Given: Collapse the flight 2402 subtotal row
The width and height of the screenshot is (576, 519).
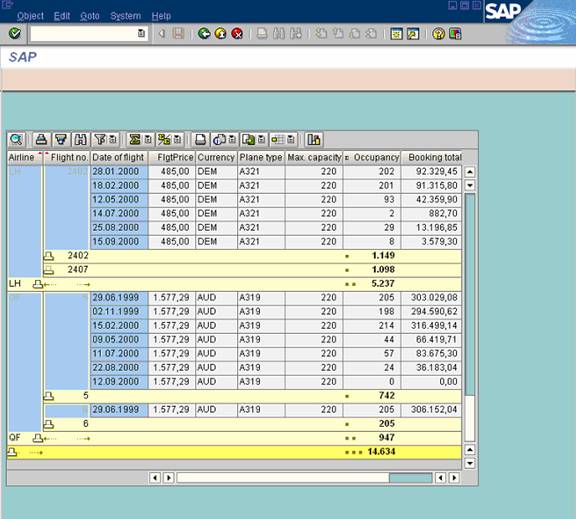Looking at the screenshot, I should click(x=48, y=256).
